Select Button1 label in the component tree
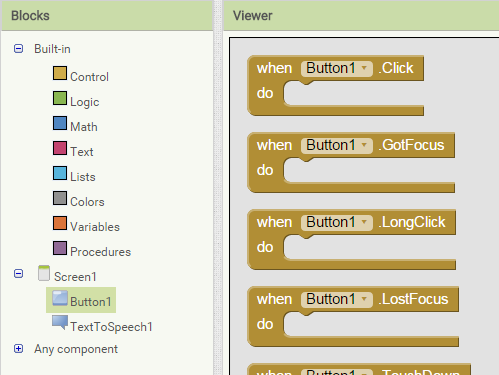The image size is (499, 375). click(91, 302)
